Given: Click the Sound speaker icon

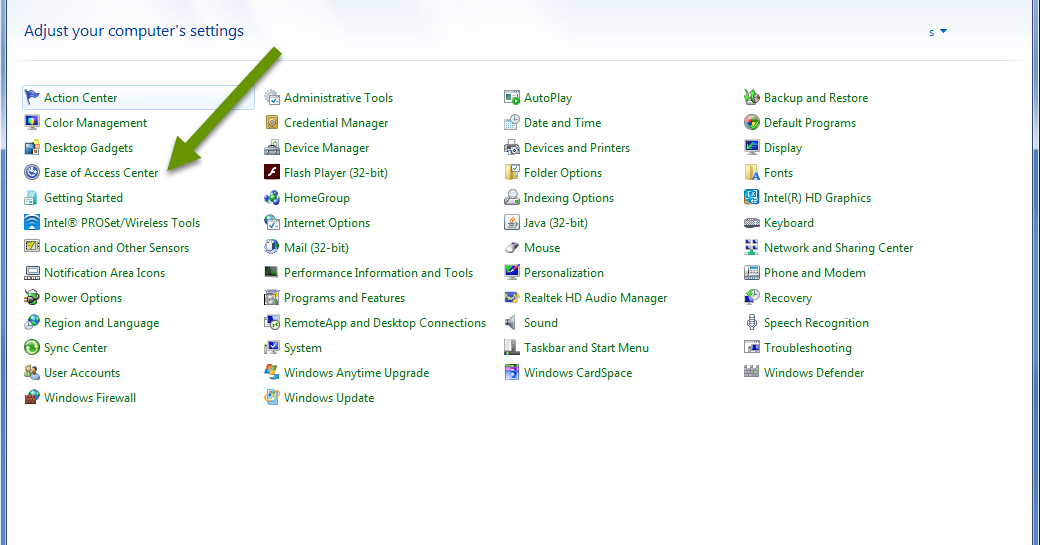Looking at the screenshot, I should coord(512,323).
